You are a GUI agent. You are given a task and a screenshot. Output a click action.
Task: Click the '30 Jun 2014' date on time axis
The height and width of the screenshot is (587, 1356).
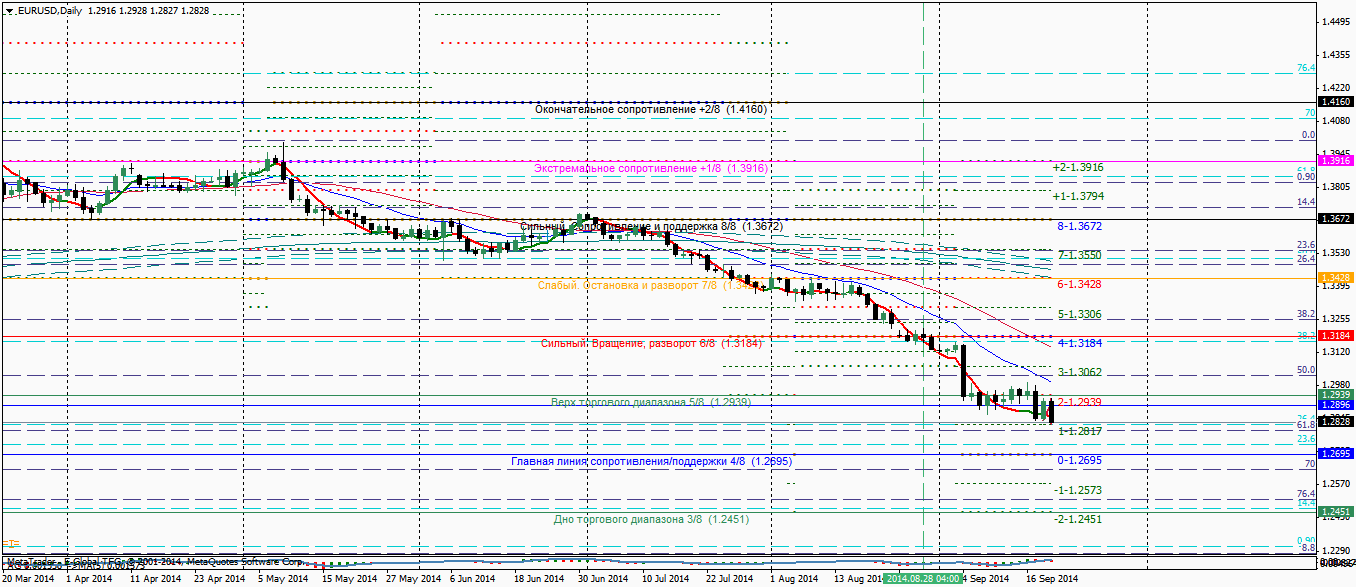[605, 579]
